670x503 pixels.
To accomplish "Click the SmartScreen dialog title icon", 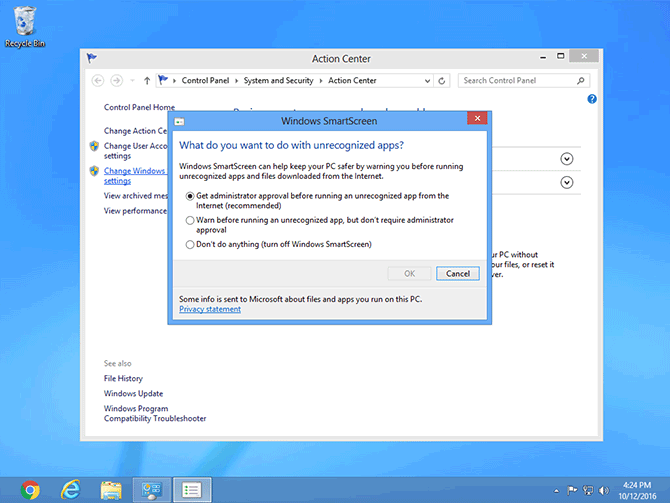I will 179,122.
